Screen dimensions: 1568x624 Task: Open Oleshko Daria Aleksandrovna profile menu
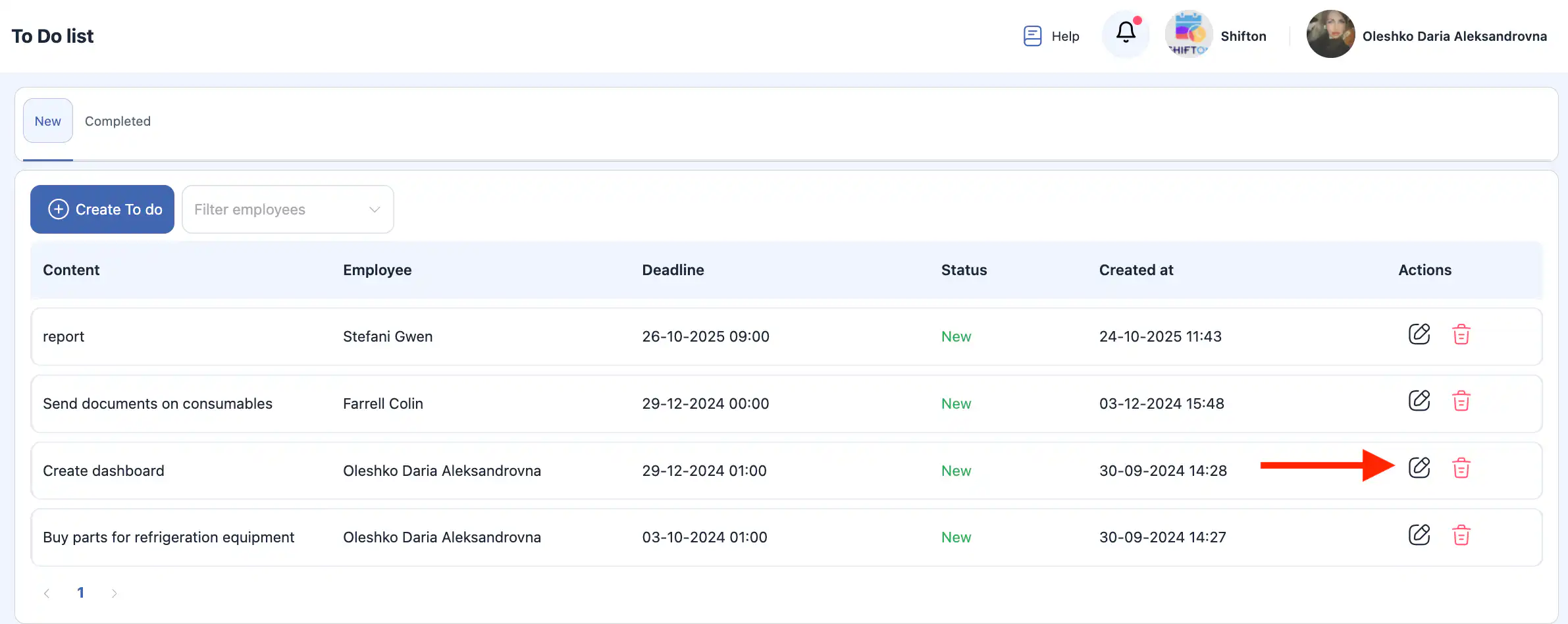point(1454,36)
